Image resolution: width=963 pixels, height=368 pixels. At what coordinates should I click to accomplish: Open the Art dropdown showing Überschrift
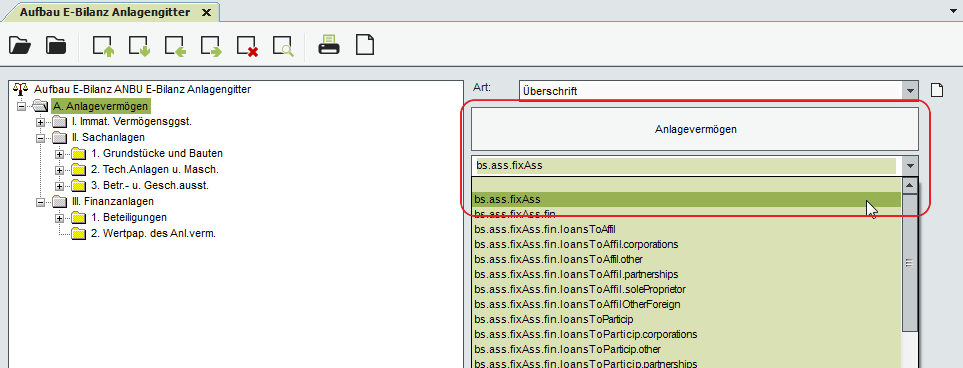click(x=910, y=91)
